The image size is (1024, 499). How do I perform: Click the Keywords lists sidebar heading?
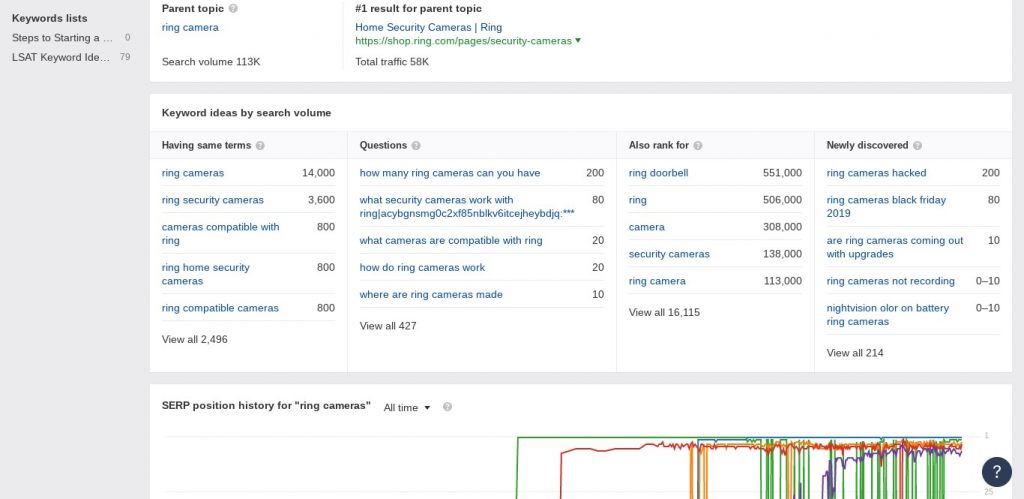coord(50,18)
